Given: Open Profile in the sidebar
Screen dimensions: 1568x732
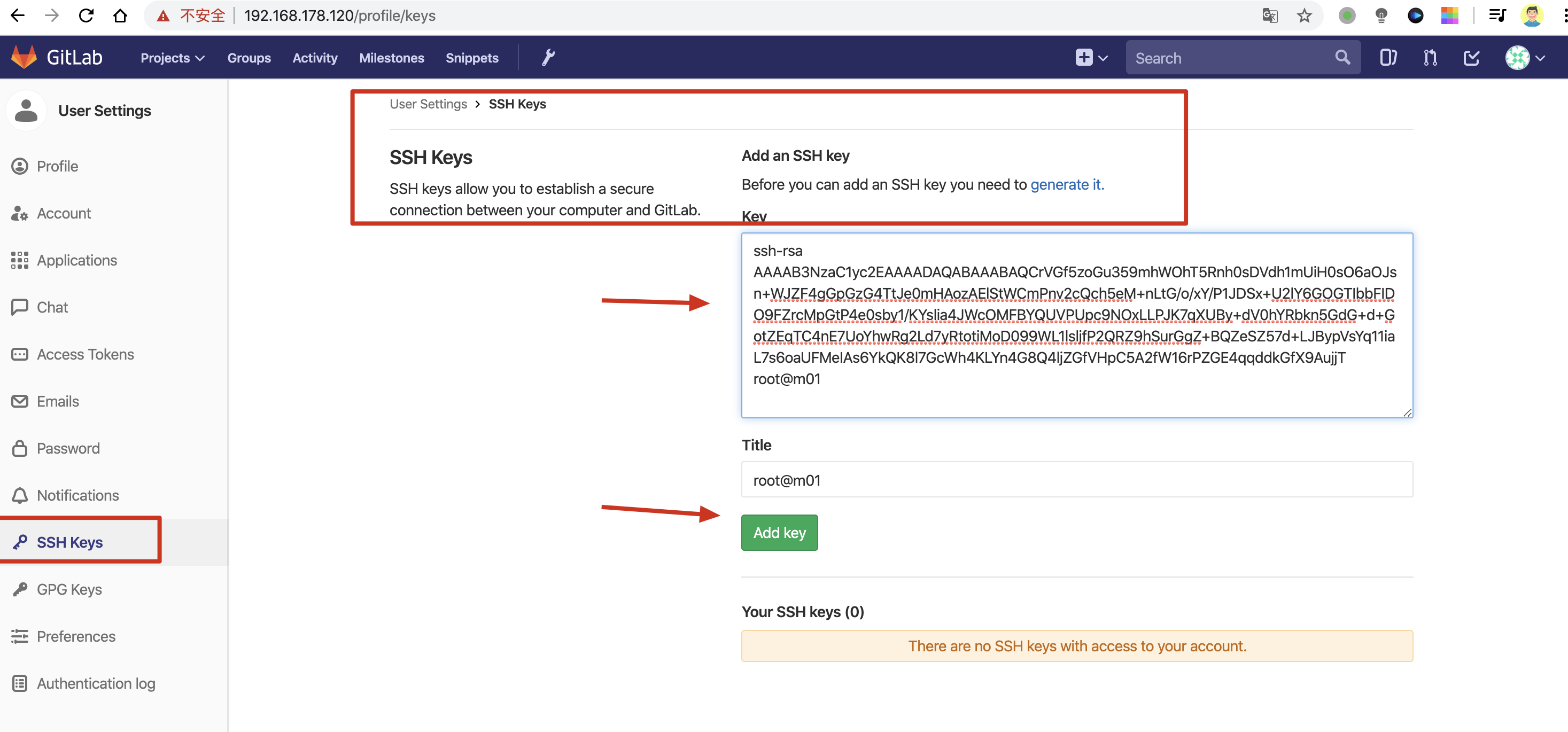Looking at the screenshot, I should point(57,166).
